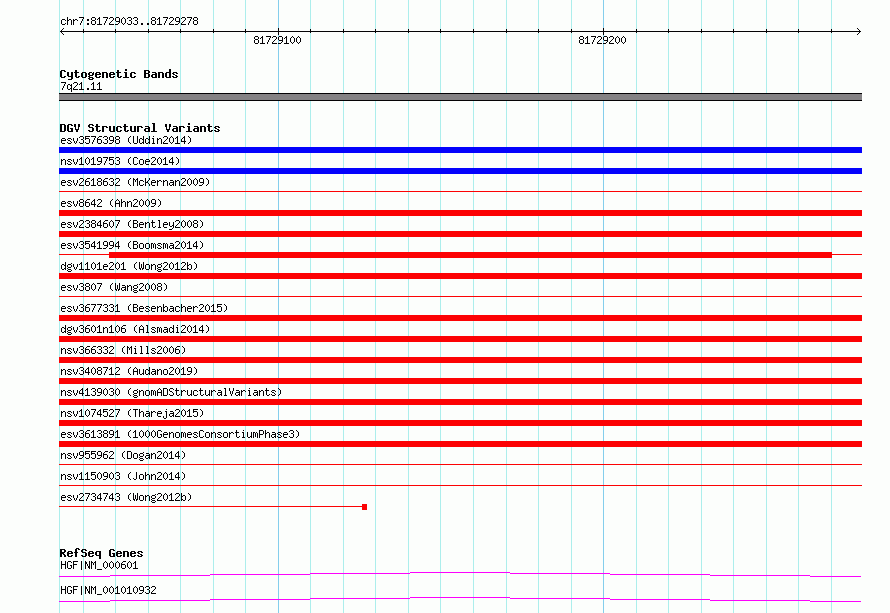This screenshot has width=890, height=613.
Task: Click the red end marker of esv2734743
Action: point(364,507)
